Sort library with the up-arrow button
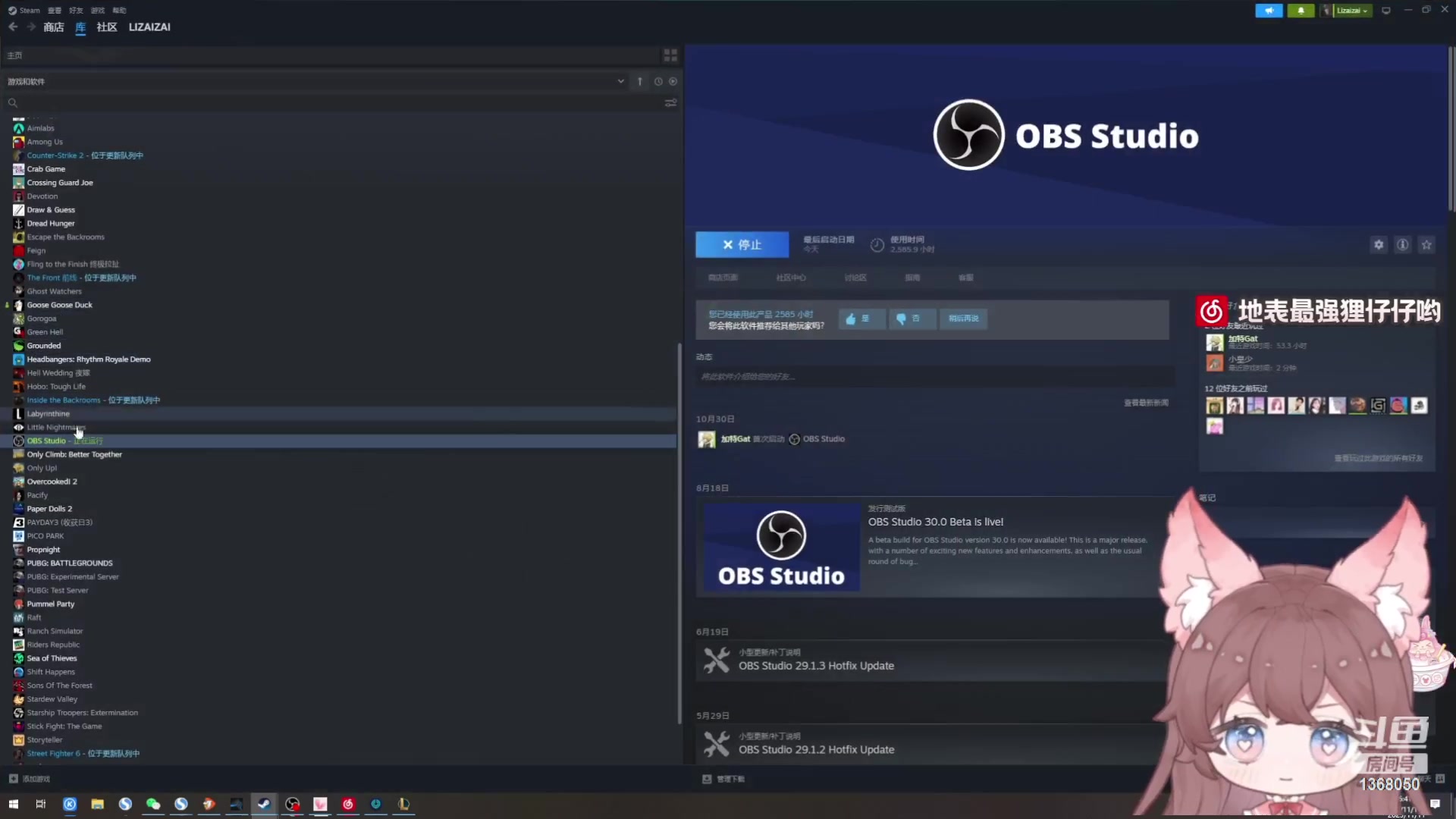The image size is (1456, 819). click(640, 81)
